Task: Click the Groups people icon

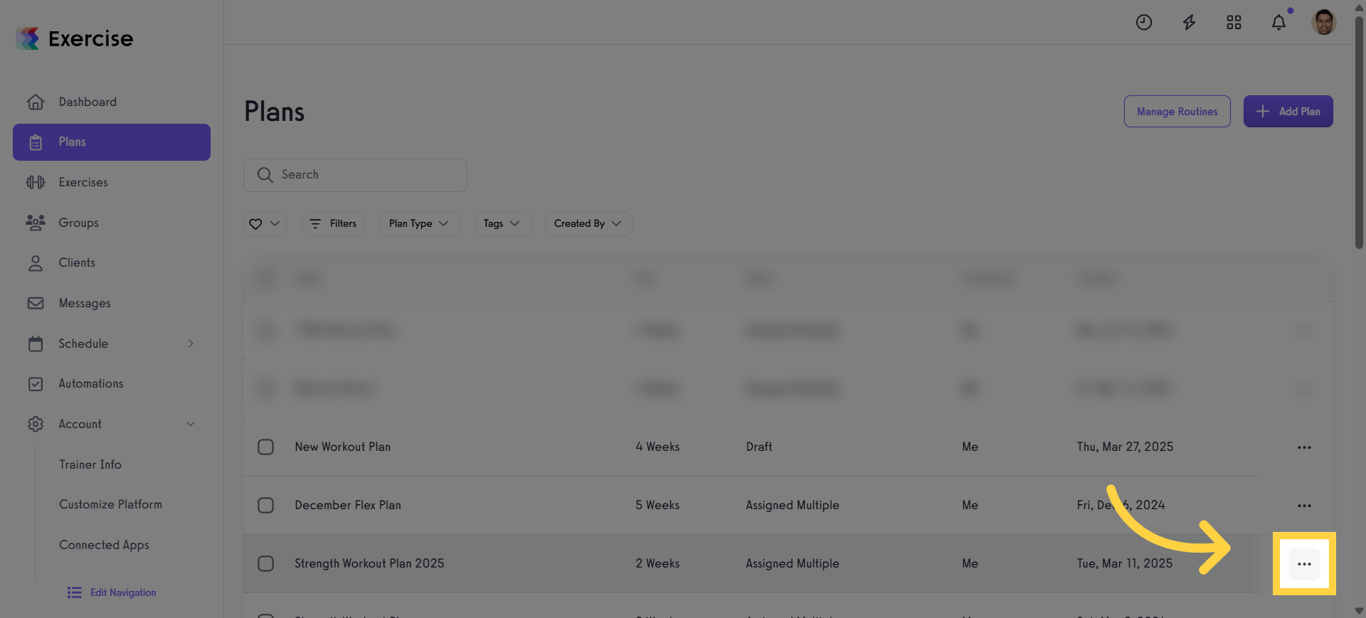Action: tap(35, 223)
